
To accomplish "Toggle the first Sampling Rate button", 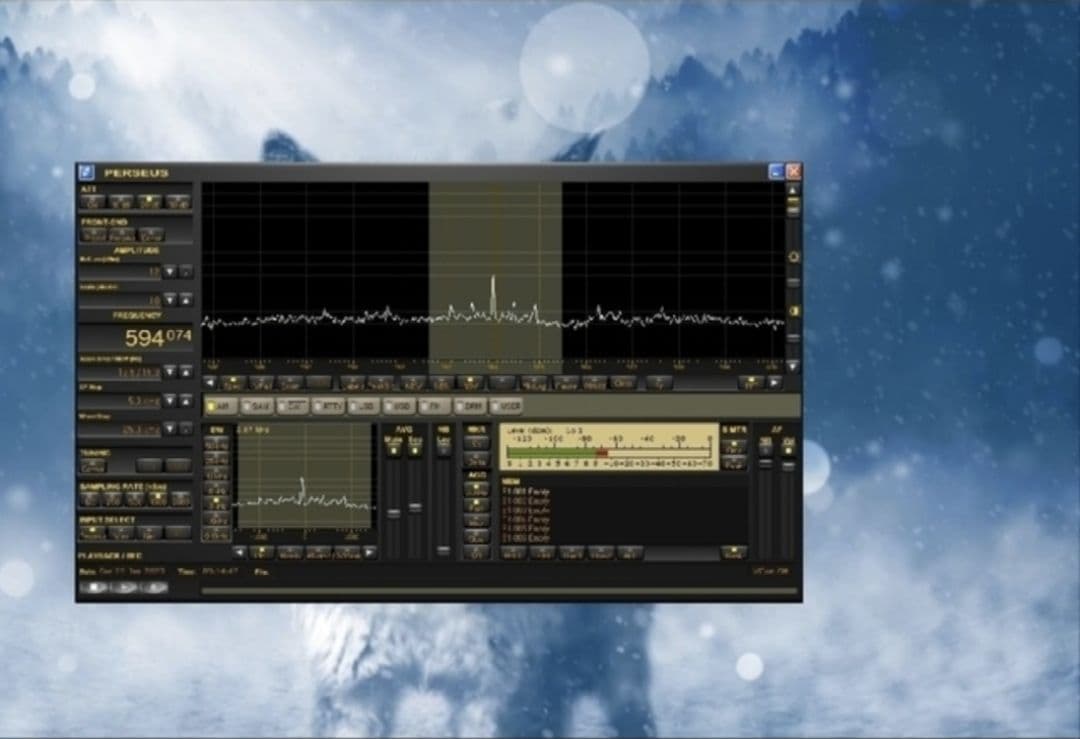I will [x=90, y=498].
